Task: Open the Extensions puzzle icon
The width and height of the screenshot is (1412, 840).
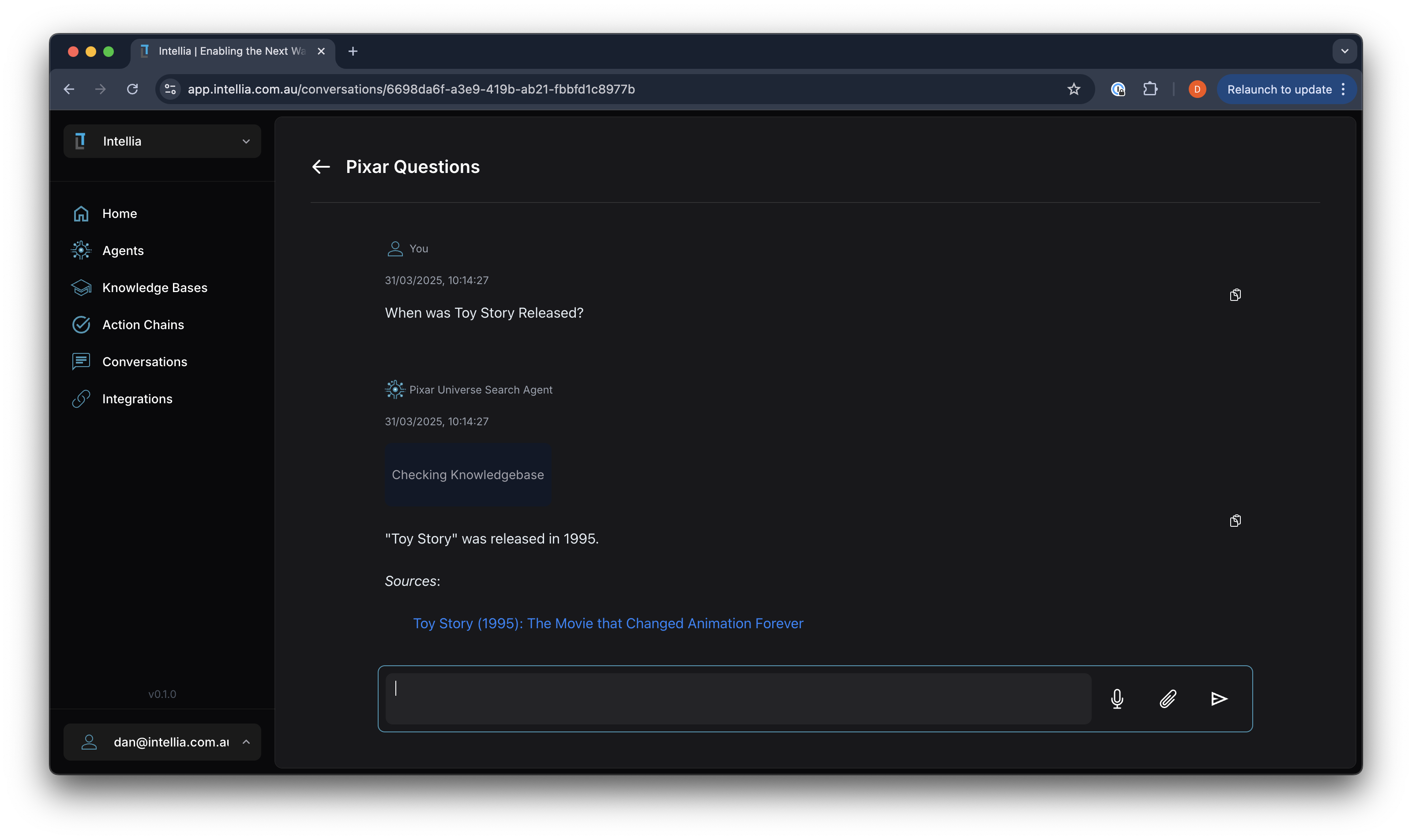Action: (1150, 89)
